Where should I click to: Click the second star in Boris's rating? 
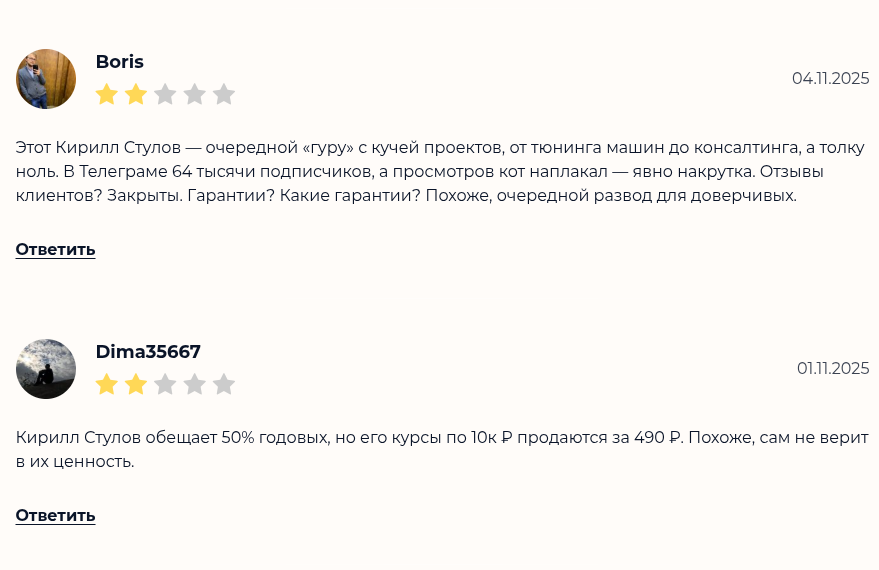[x=136, y=95]
